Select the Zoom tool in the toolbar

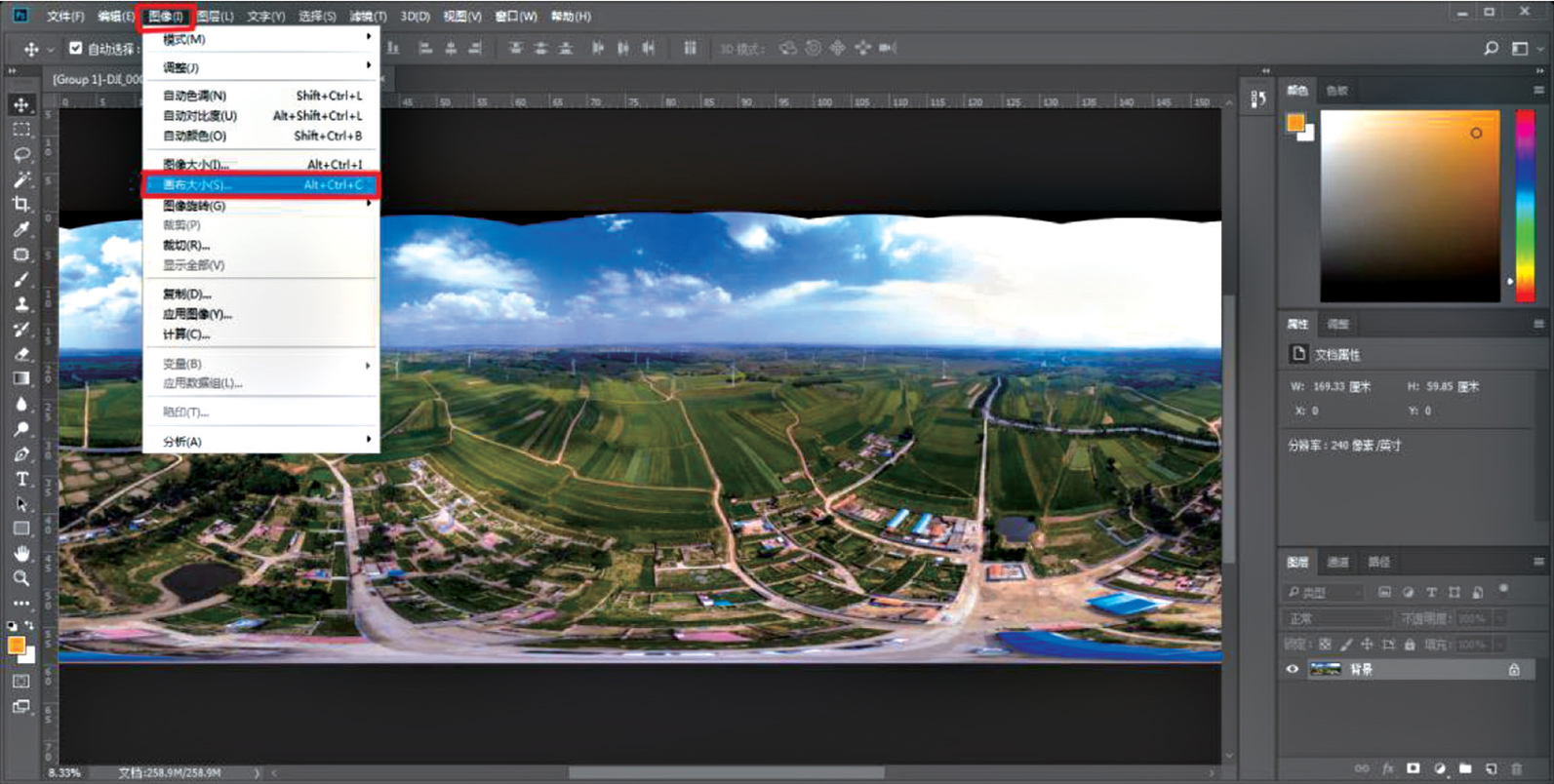[x=21, y=578]
